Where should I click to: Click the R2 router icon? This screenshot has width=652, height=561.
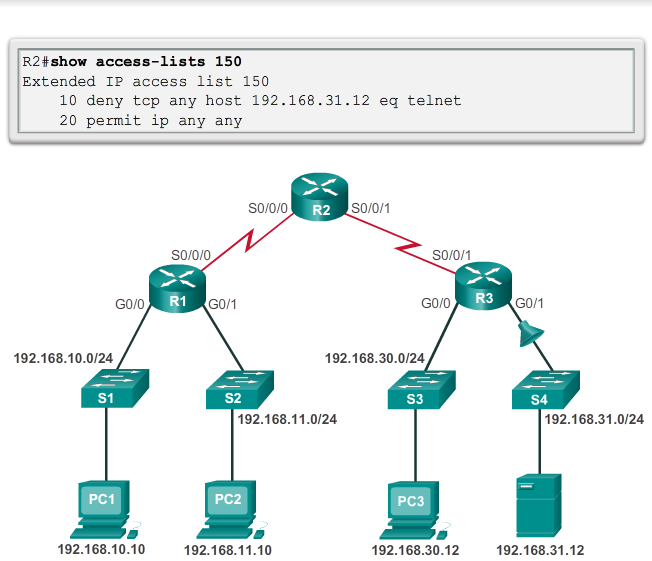click(x=320, y=197)
